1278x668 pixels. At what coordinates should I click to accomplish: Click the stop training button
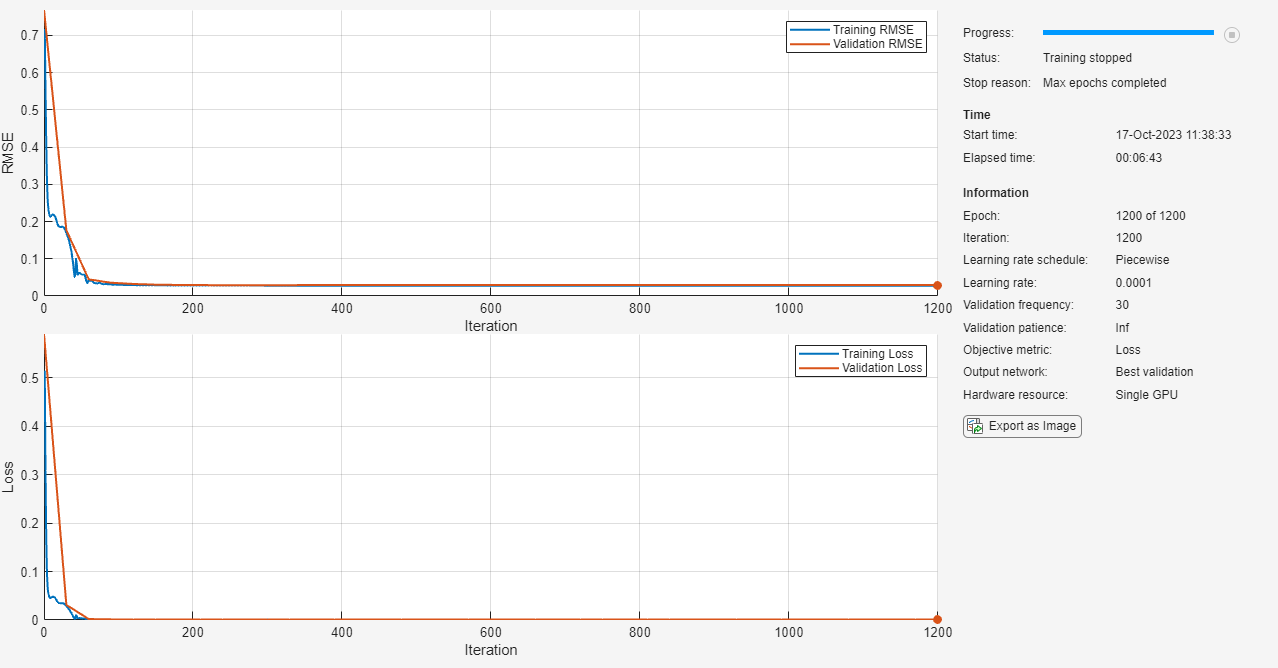click(1232, 35)
